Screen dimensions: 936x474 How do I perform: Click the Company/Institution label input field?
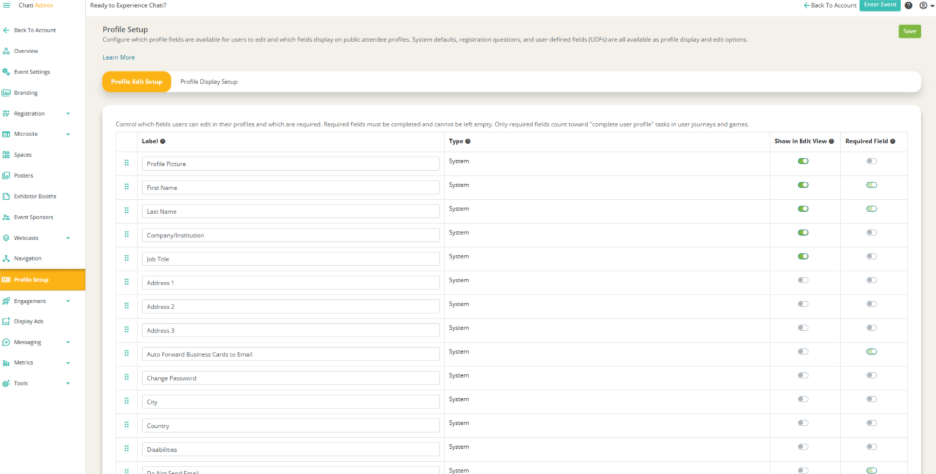[x=291, y=235]
